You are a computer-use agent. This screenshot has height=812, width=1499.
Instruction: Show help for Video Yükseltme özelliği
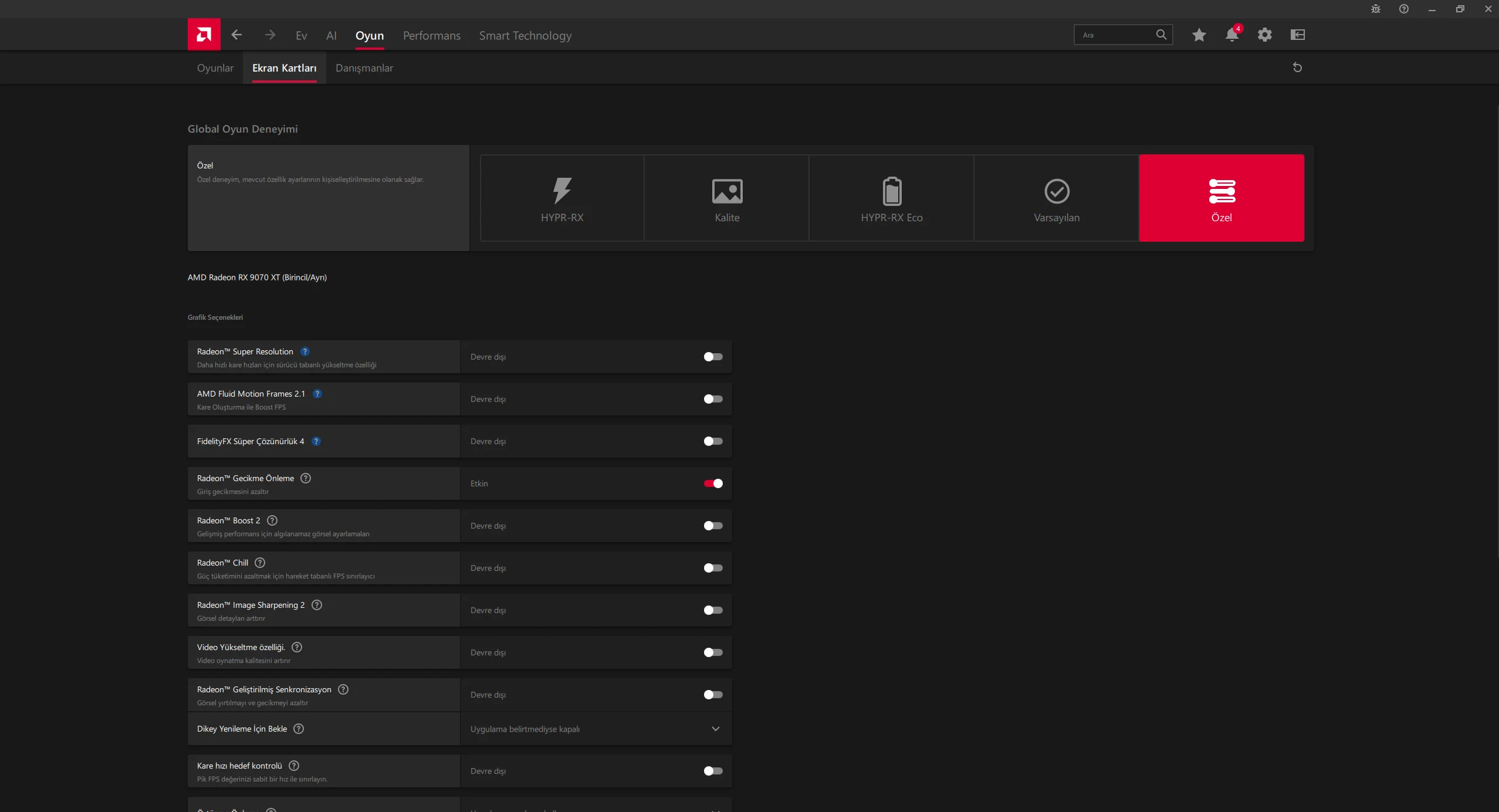pos(297,647)
